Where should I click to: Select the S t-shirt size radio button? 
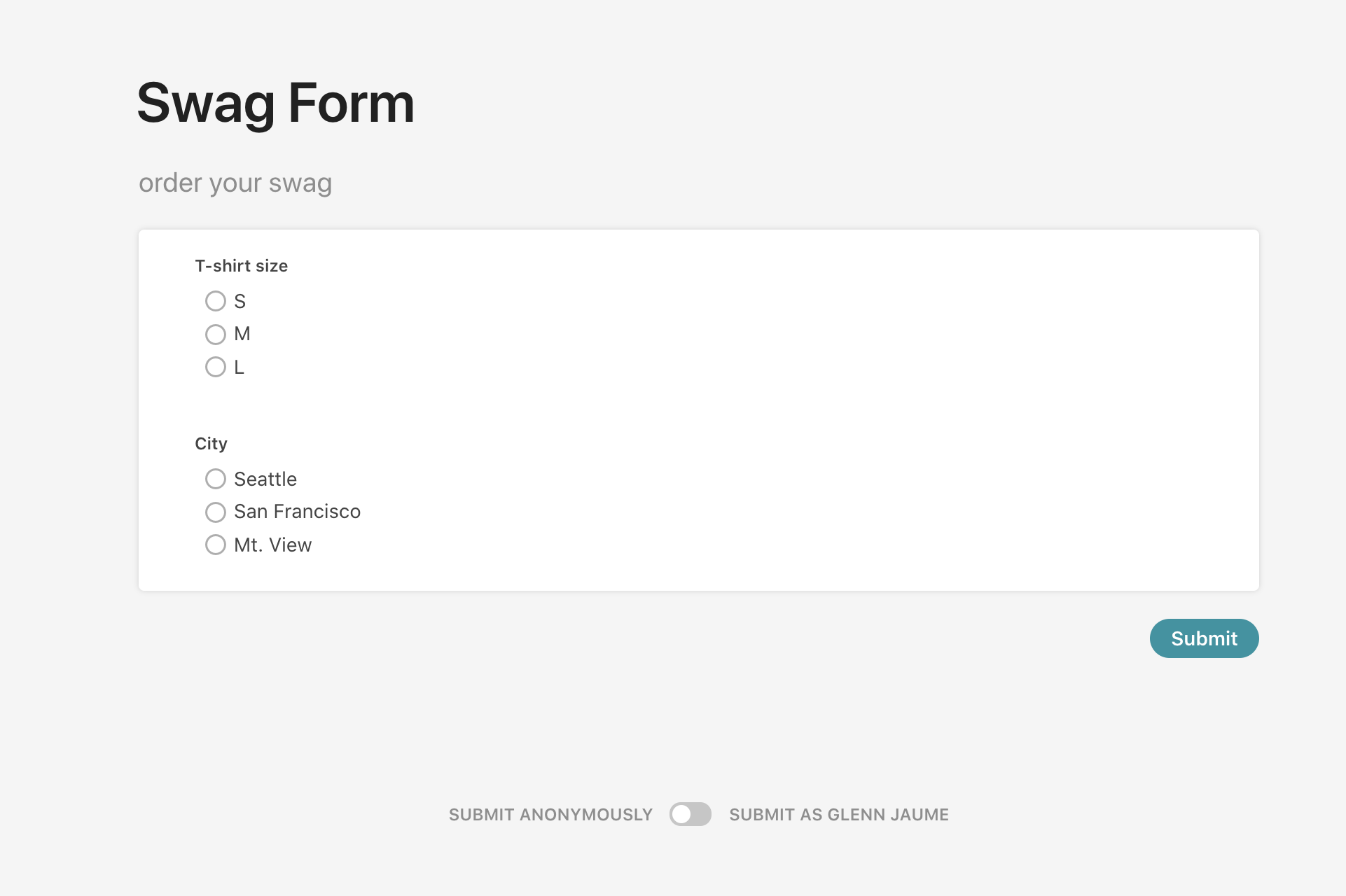tap(216, 301)
